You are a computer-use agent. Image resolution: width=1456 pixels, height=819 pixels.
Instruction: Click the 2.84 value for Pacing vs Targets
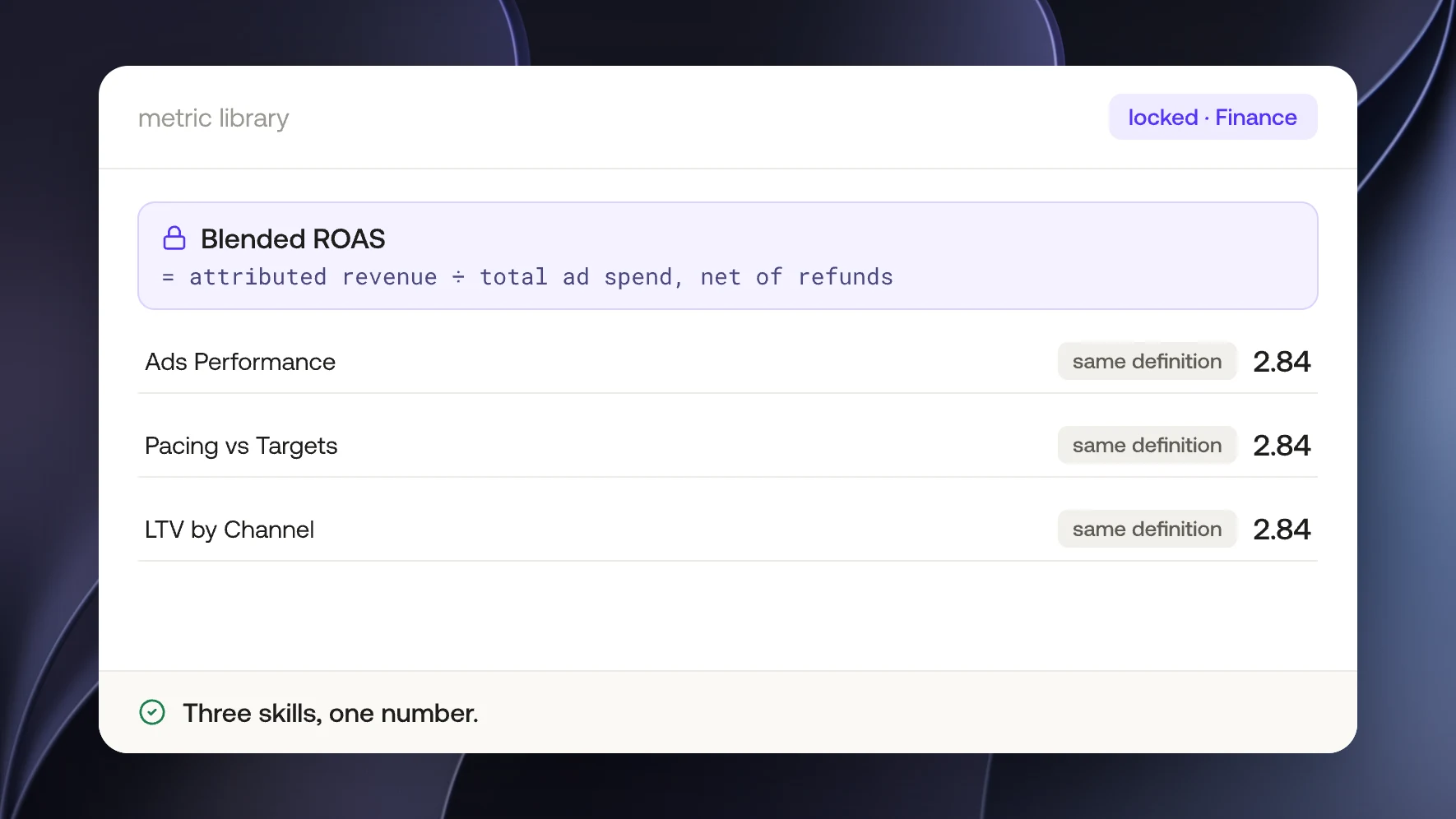click(x=1282, y=446)
